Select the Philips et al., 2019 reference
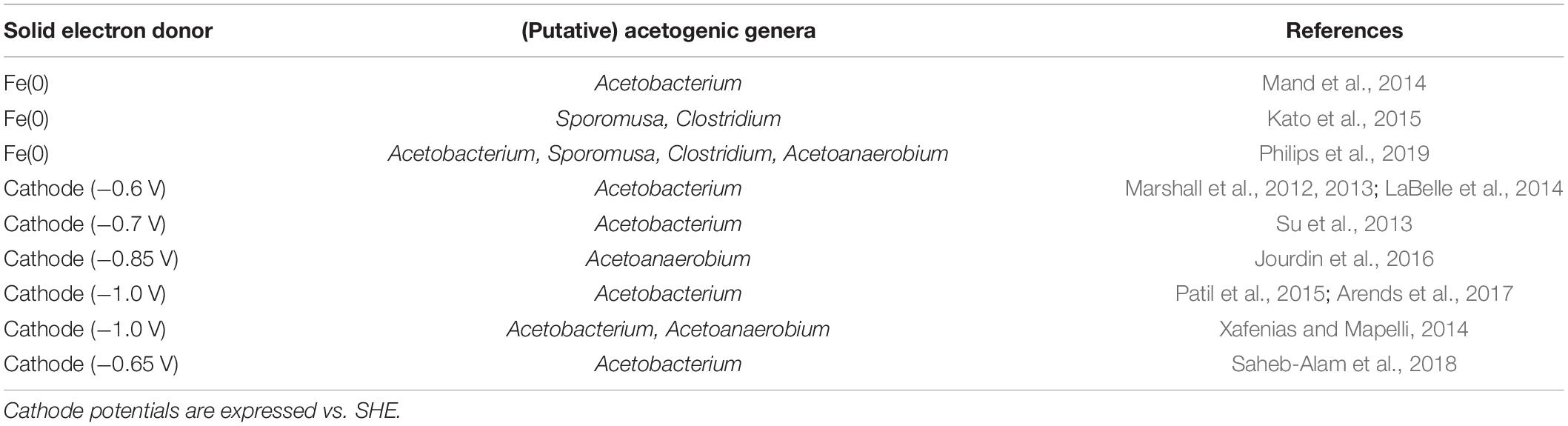Image resolution: width=1568 pixels, height=426 pixels. (1344, 153)
